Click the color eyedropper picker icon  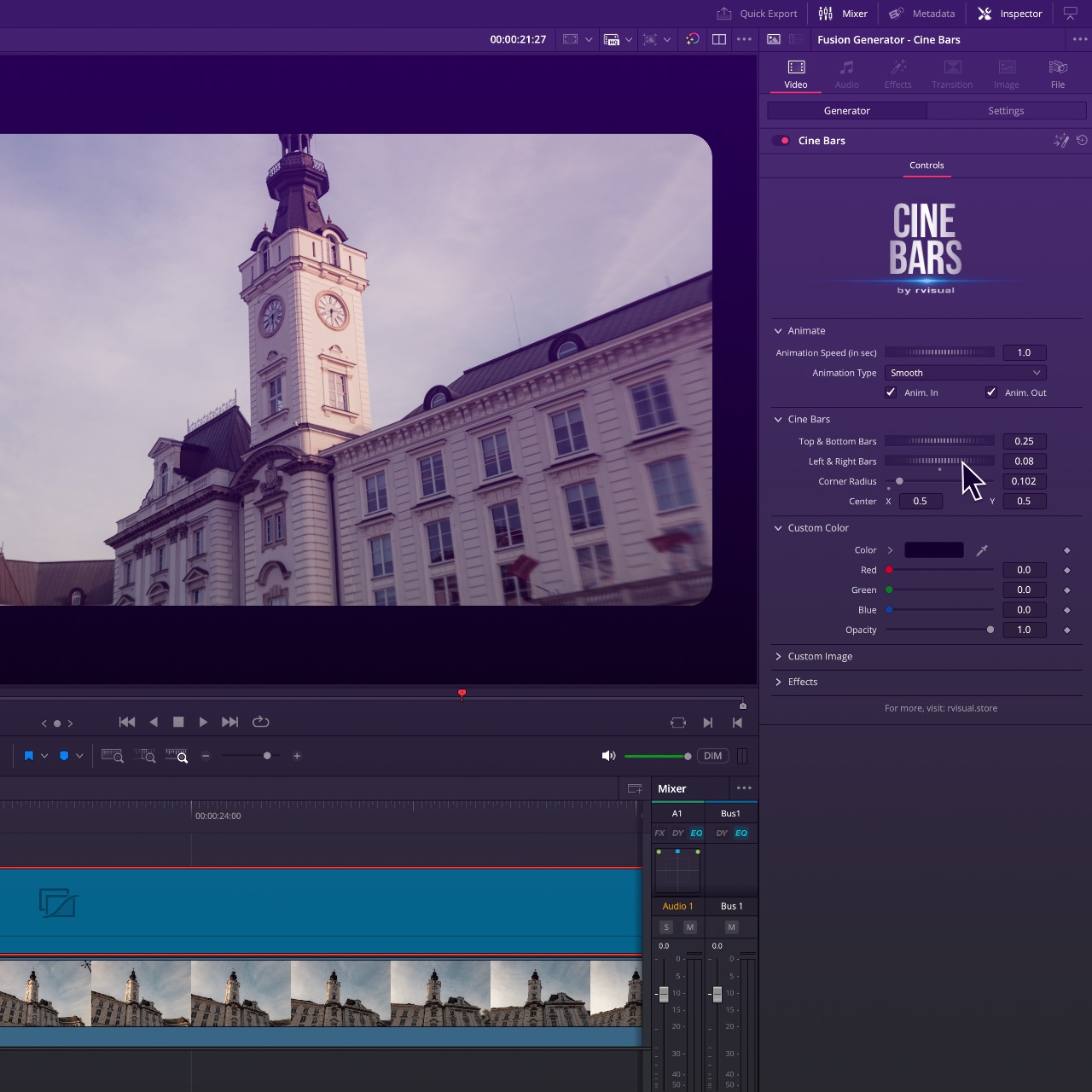tap(982, 550)
